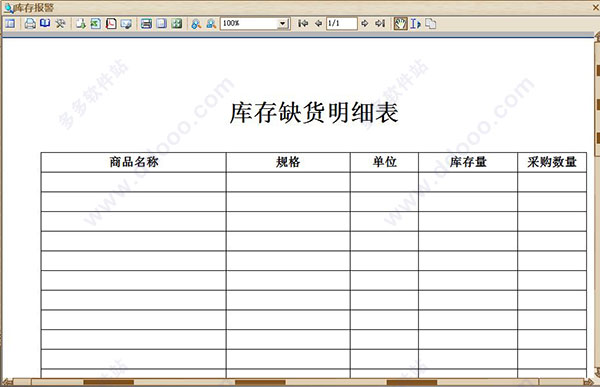Toggle the side panel layout icon

pyautogui.click(x=10, y=24)
